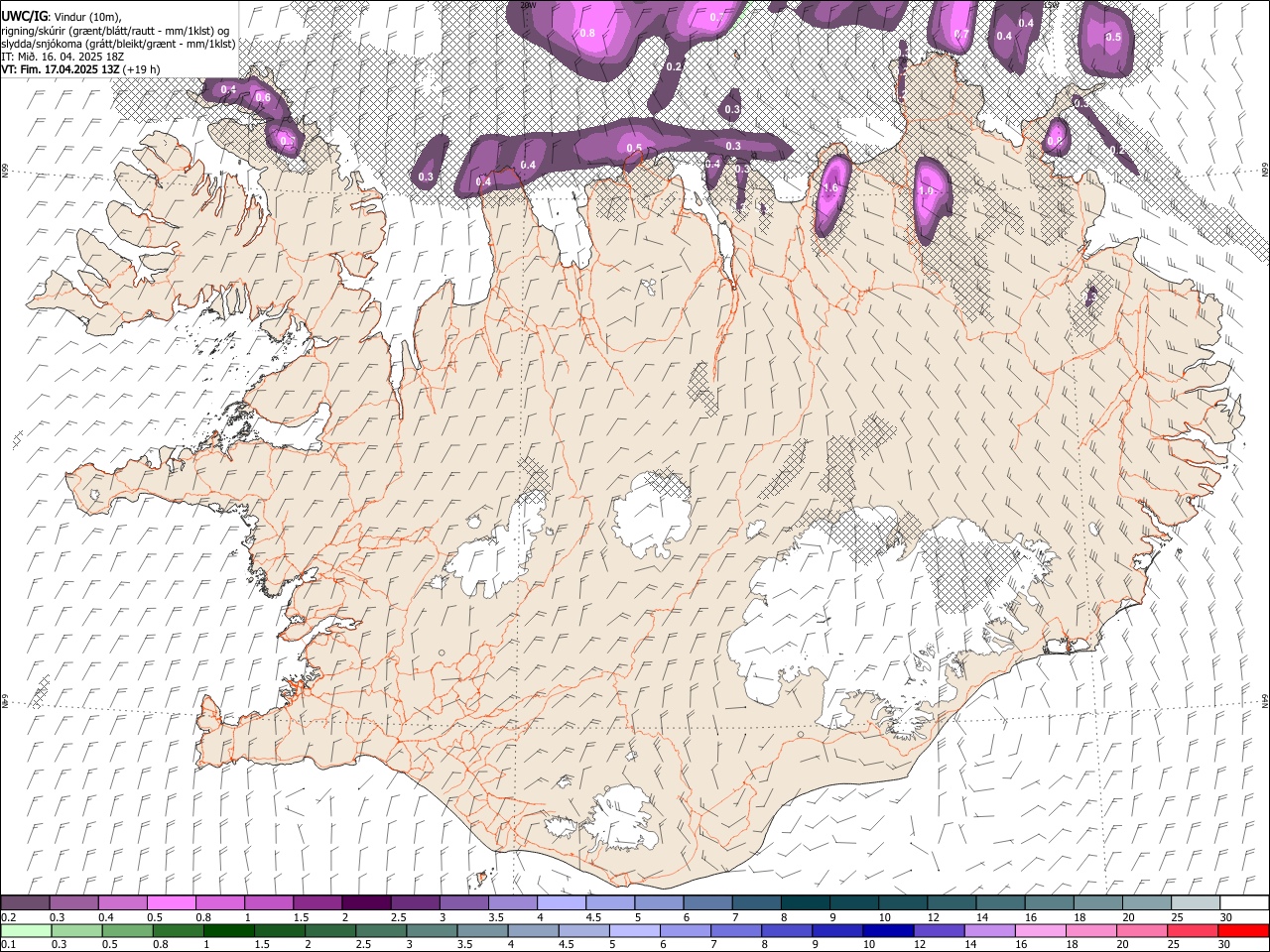The height and width of the screenshot is (952, 1270).
Task: Click the 'rigning/skúrir' description line
Action: (x=117, y=31)
